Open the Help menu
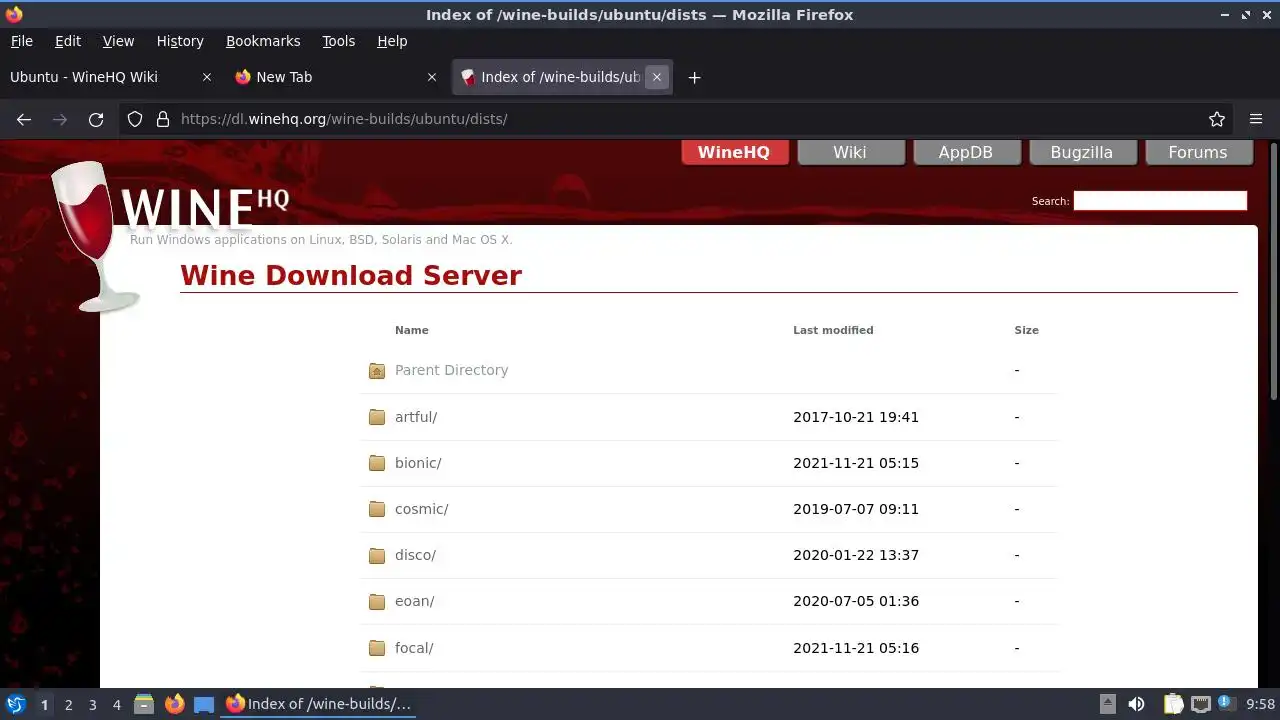1280x720 pixels. click(392, 41)
